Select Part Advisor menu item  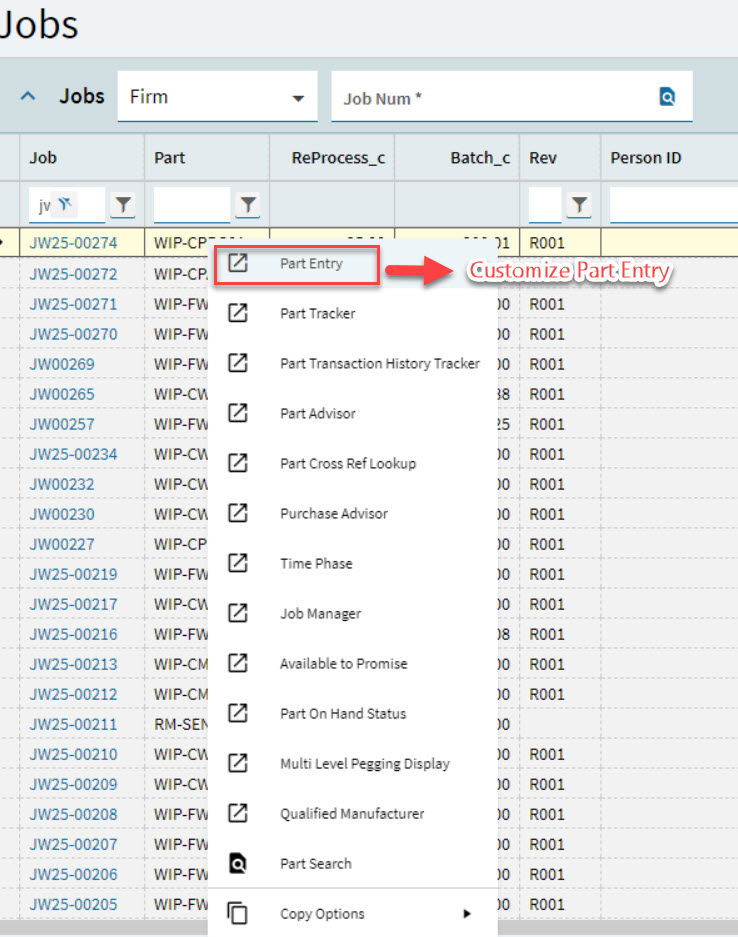tap(353, 414)
